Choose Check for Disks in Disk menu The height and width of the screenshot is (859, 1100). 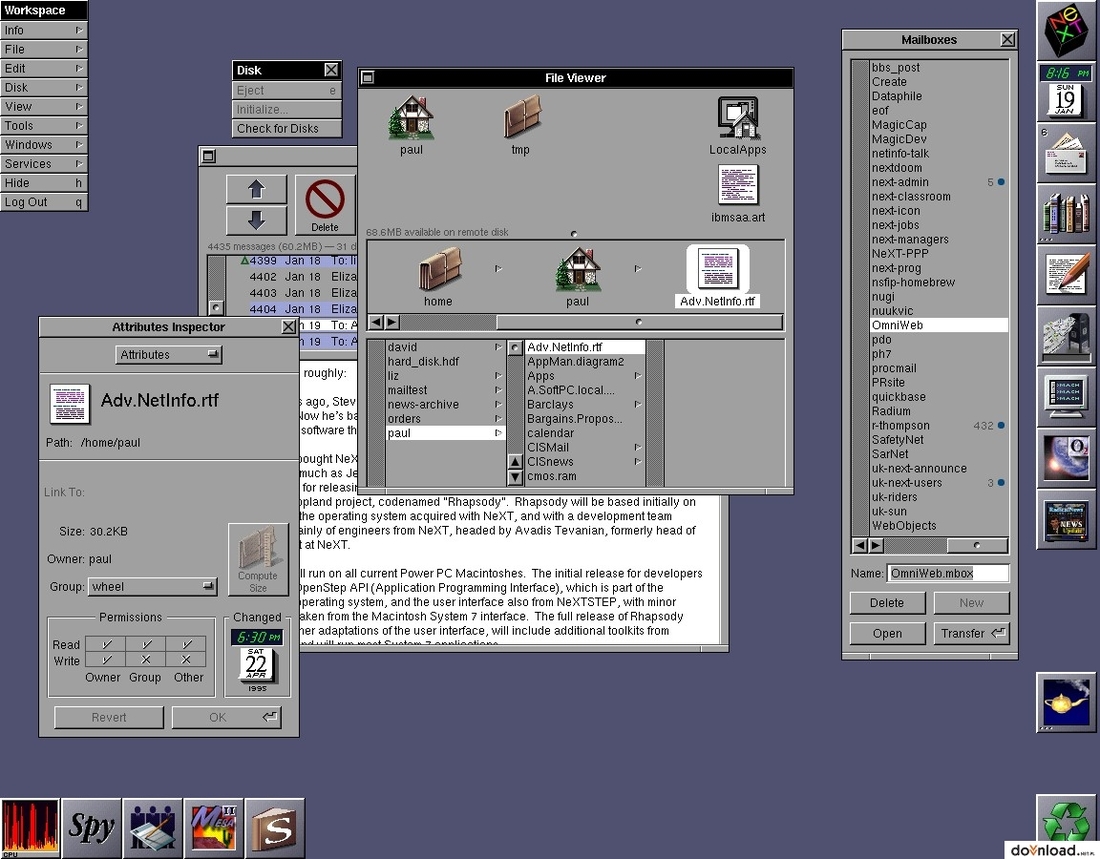tap(287, 128)
